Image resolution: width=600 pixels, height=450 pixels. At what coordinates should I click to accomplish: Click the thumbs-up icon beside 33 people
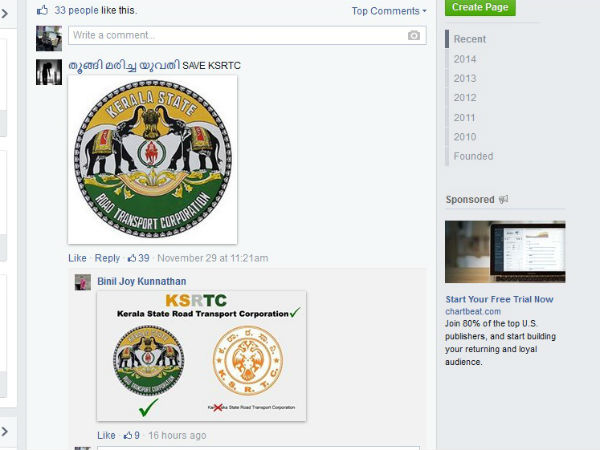coord(42,10)
